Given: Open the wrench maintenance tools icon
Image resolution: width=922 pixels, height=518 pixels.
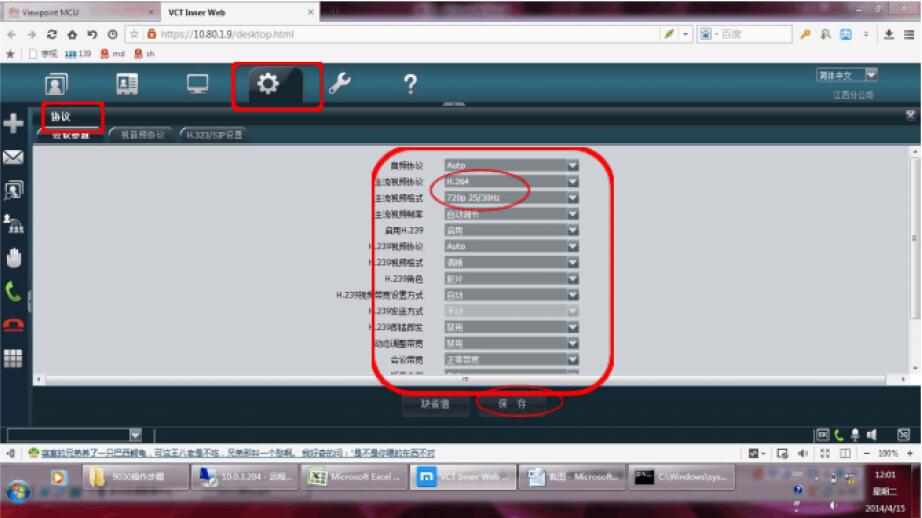Looking at the screenshot, I should pos(339,85).
